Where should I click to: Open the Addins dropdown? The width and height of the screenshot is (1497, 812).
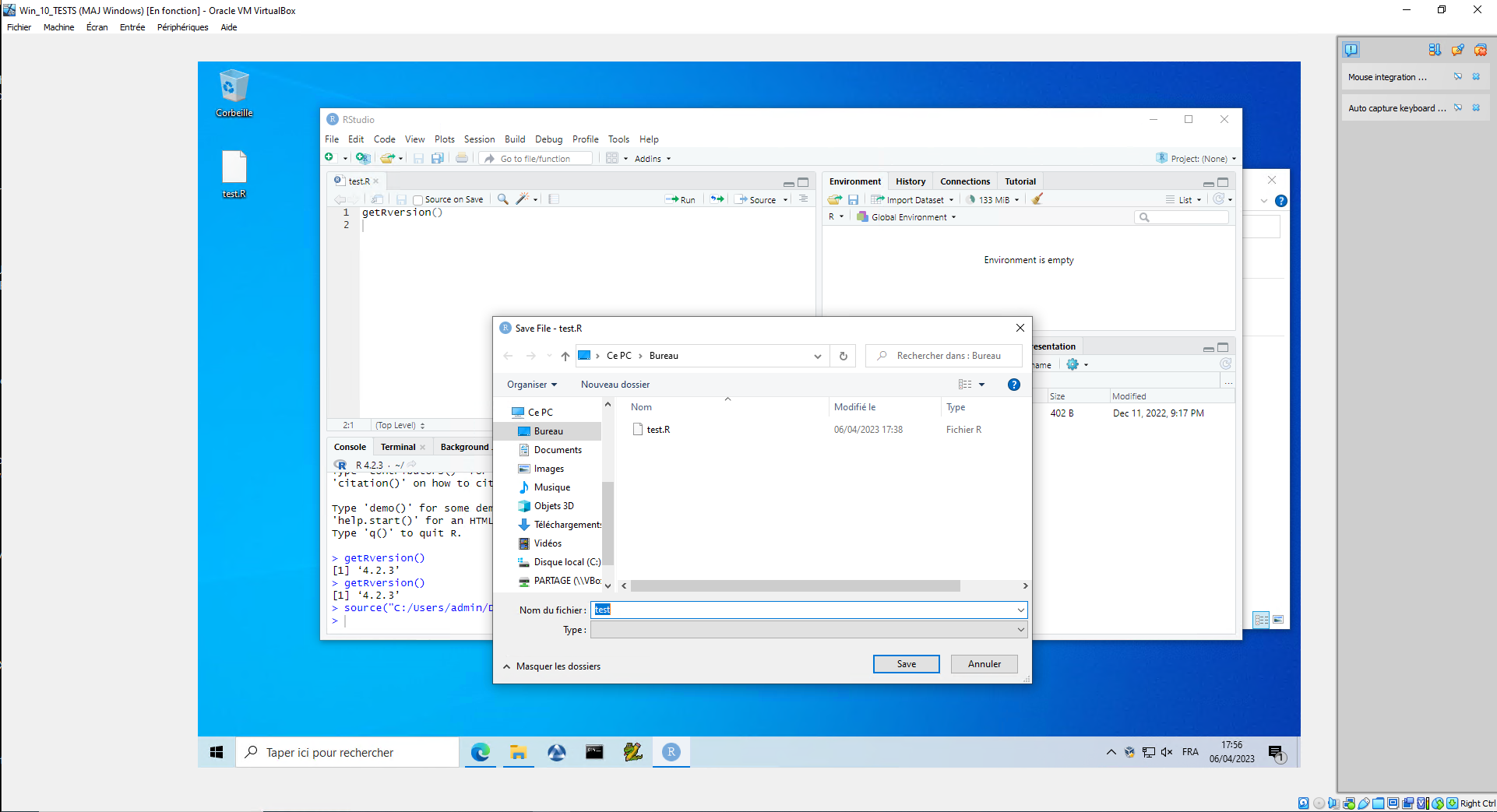pyautogui.click(x=652, y=158)
